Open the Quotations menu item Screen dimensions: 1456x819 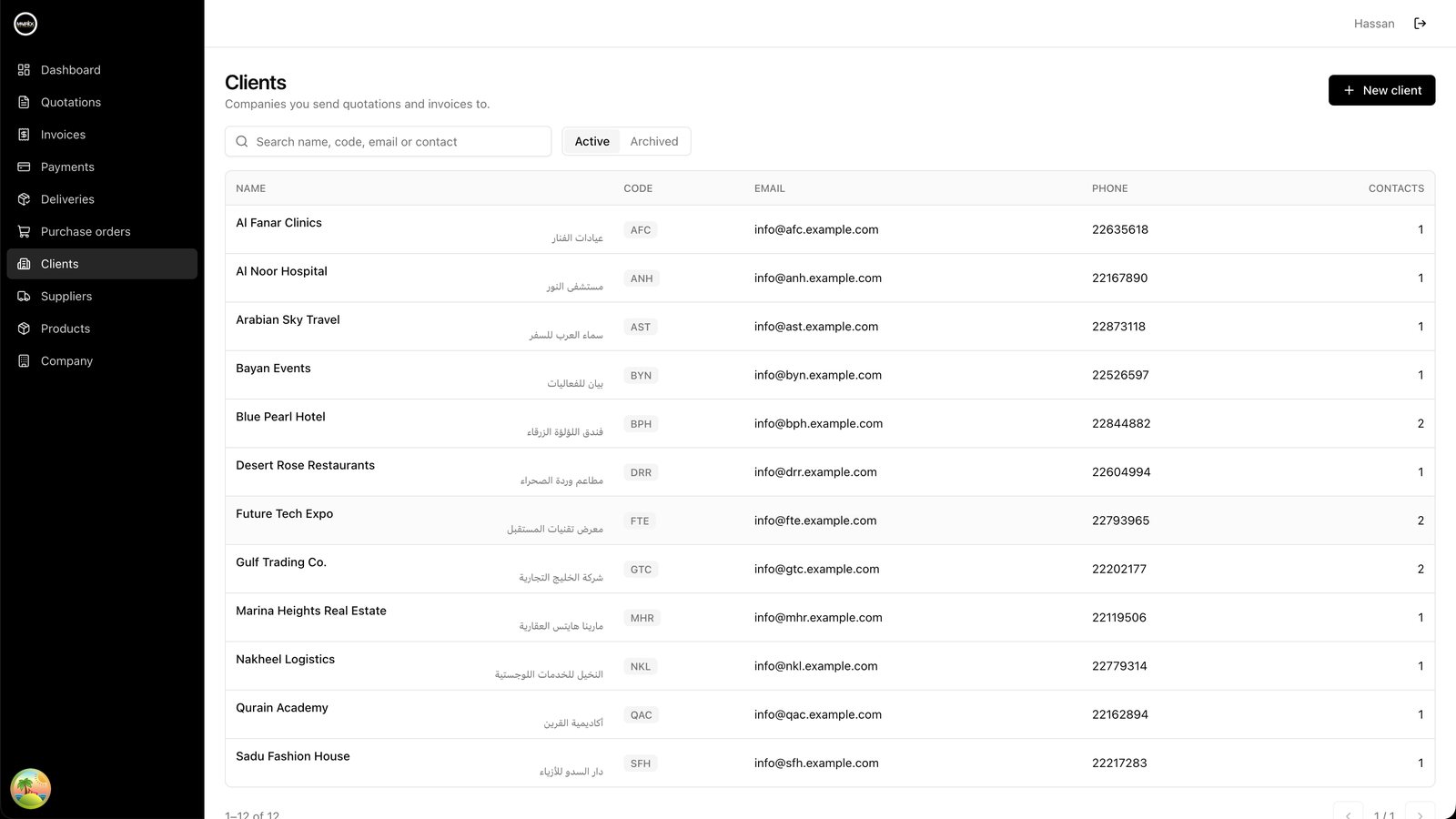tap(102, 102)
